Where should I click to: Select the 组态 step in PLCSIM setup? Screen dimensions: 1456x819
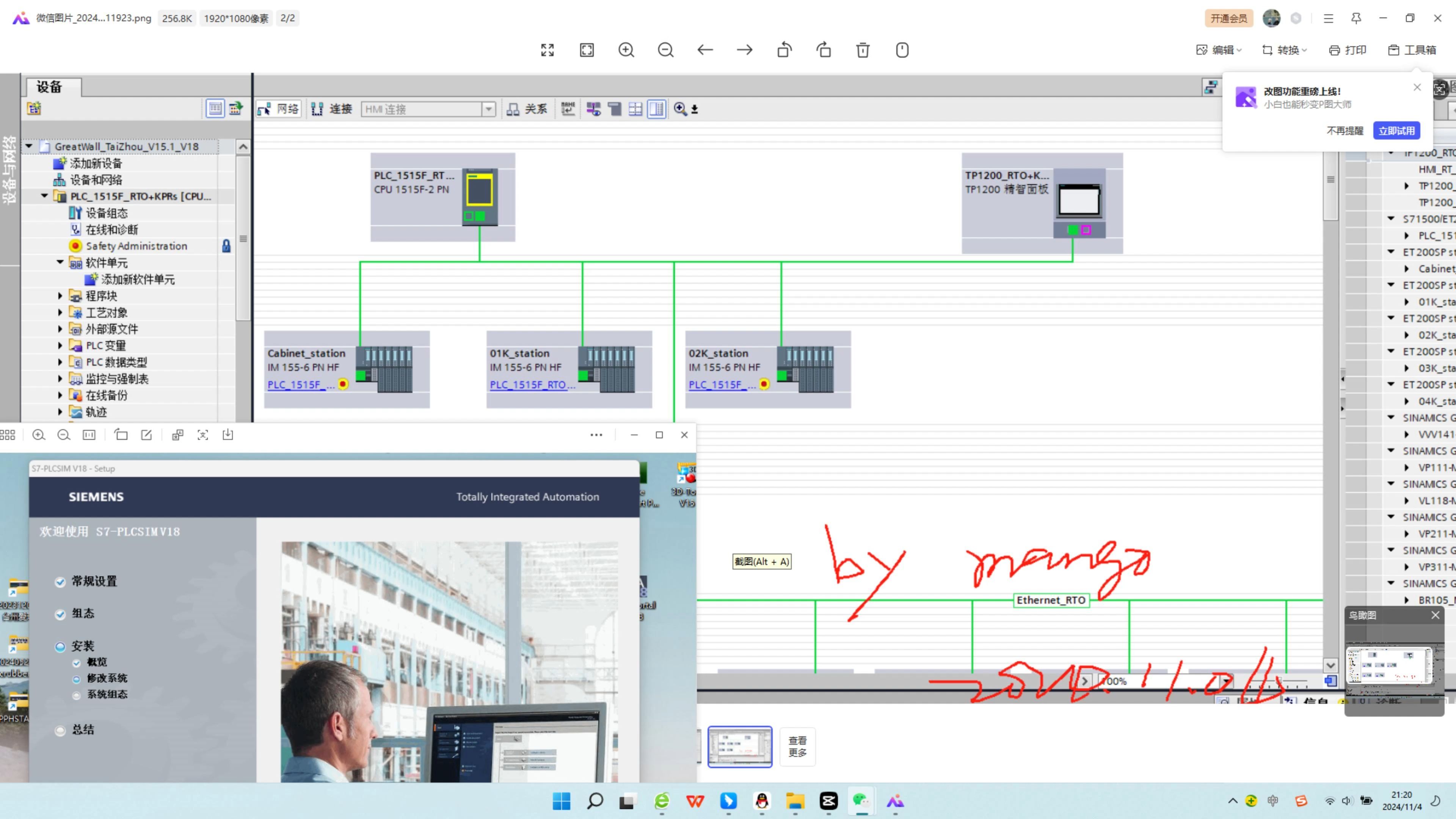click(x=75, y=613)
